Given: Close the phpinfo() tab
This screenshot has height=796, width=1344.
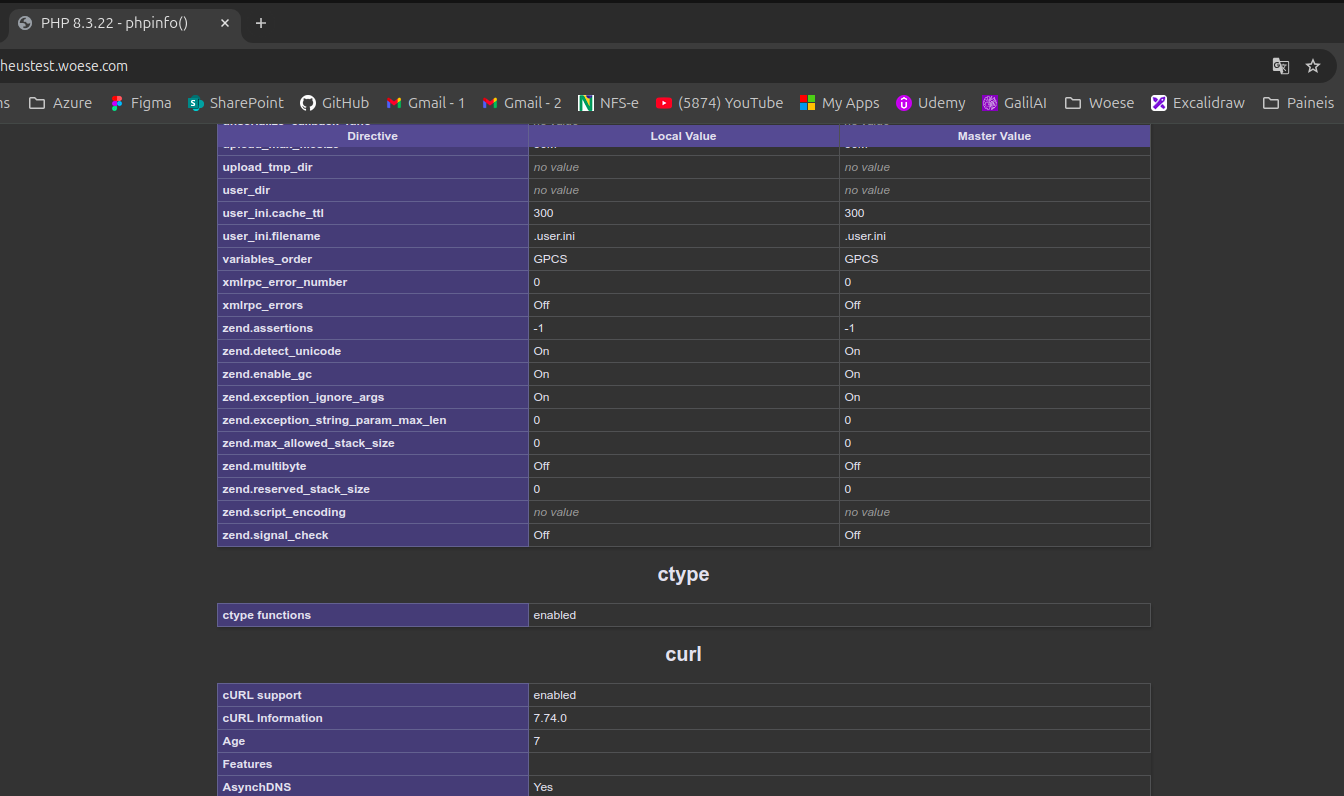Looking at the screenshot, I should pyautogui.click(x=225, y=23).
